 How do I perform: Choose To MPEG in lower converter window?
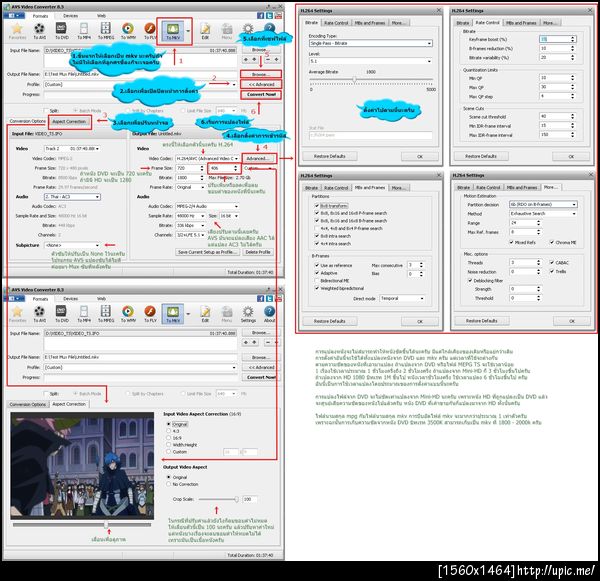pyautogui.click(x=106, y=314)
